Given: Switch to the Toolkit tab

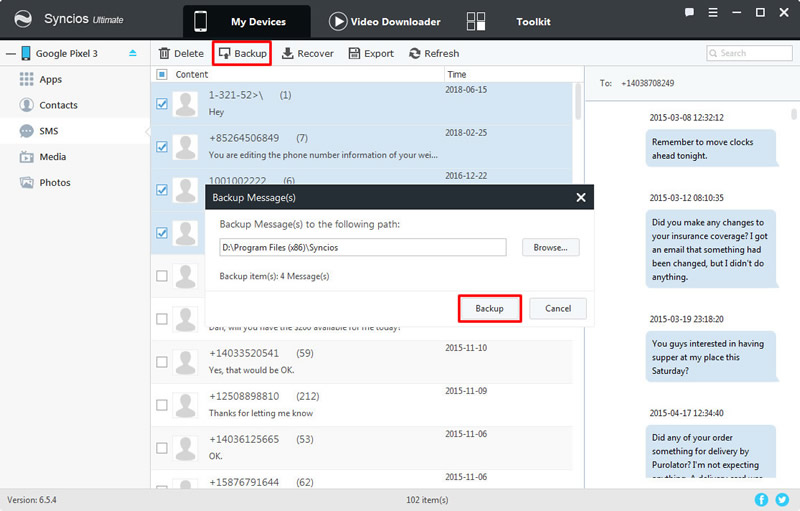Looking at the screenshot, I should (509, 21).
